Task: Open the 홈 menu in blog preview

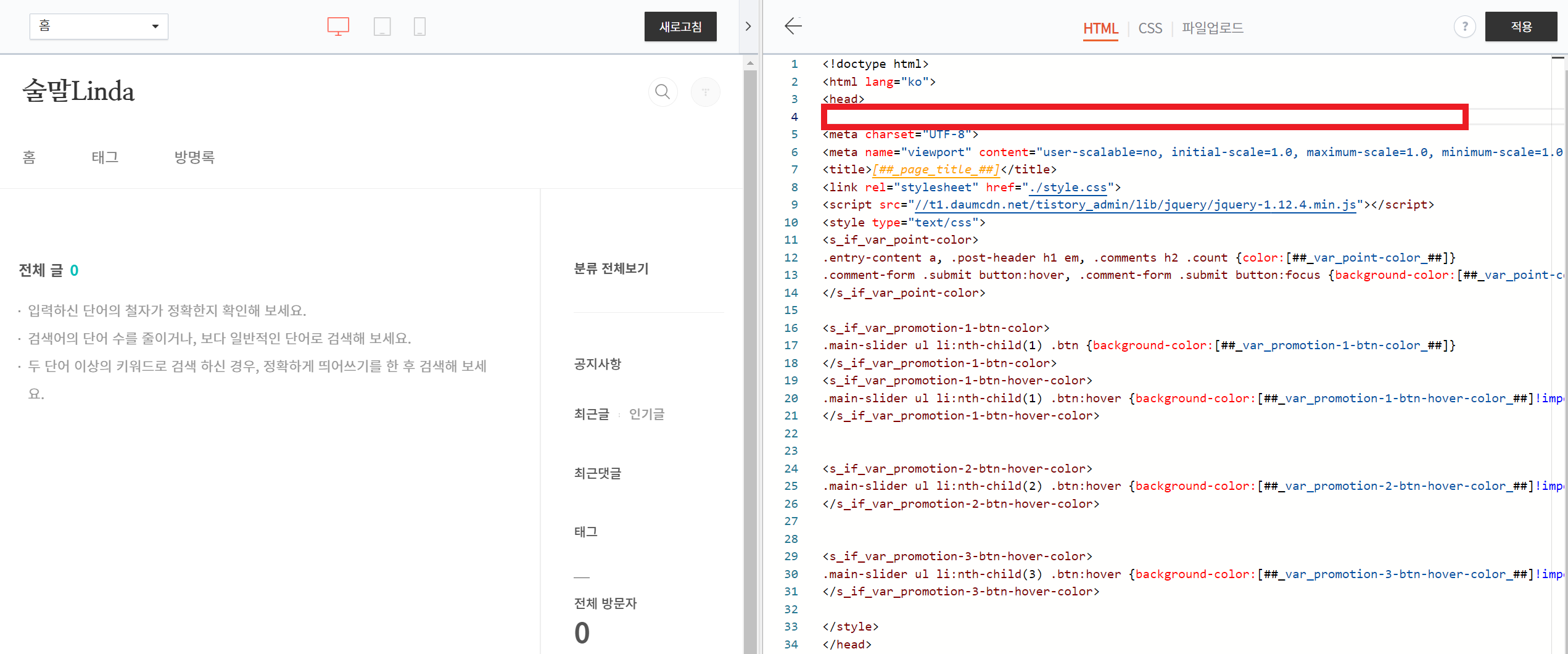Action: 29,157
